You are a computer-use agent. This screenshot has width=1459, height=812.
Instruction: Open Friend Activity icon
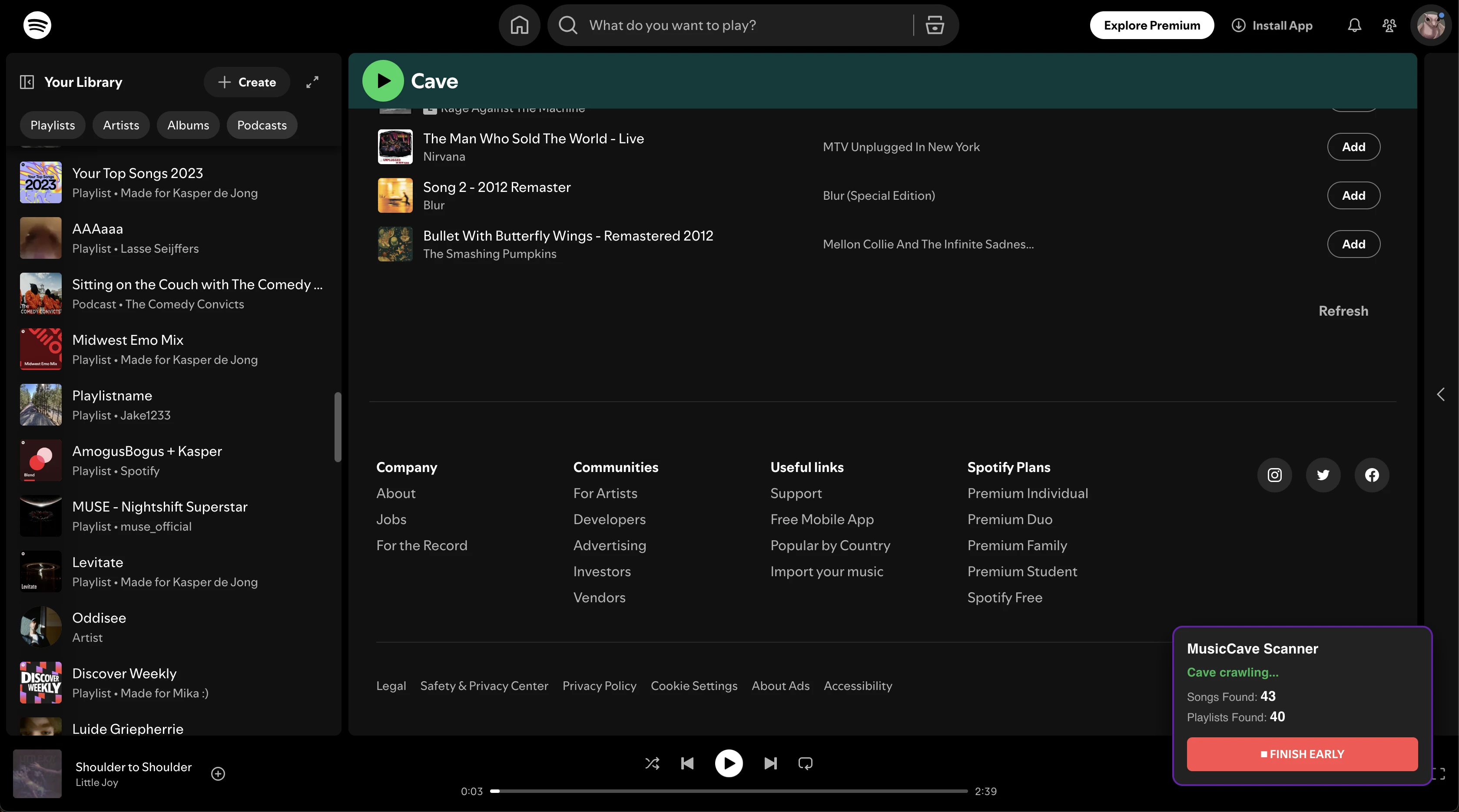point(1389,26)
